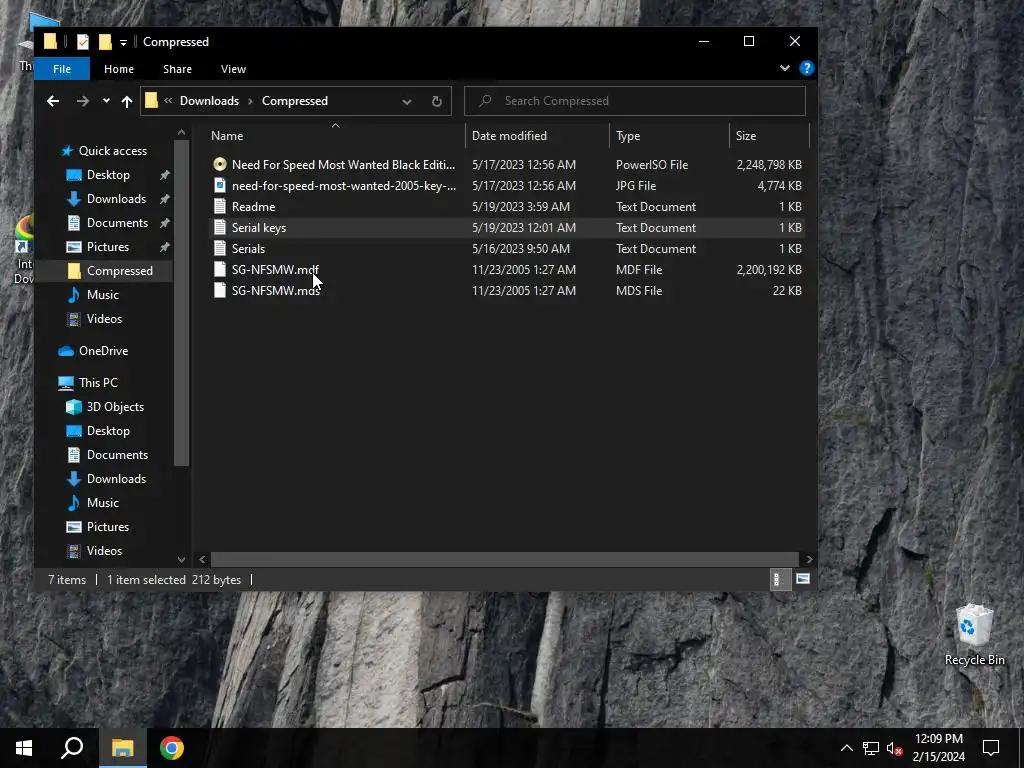Click the New folder icon in title bar
The width and height of the screenshot is (1024, 768).
point(105,42)
